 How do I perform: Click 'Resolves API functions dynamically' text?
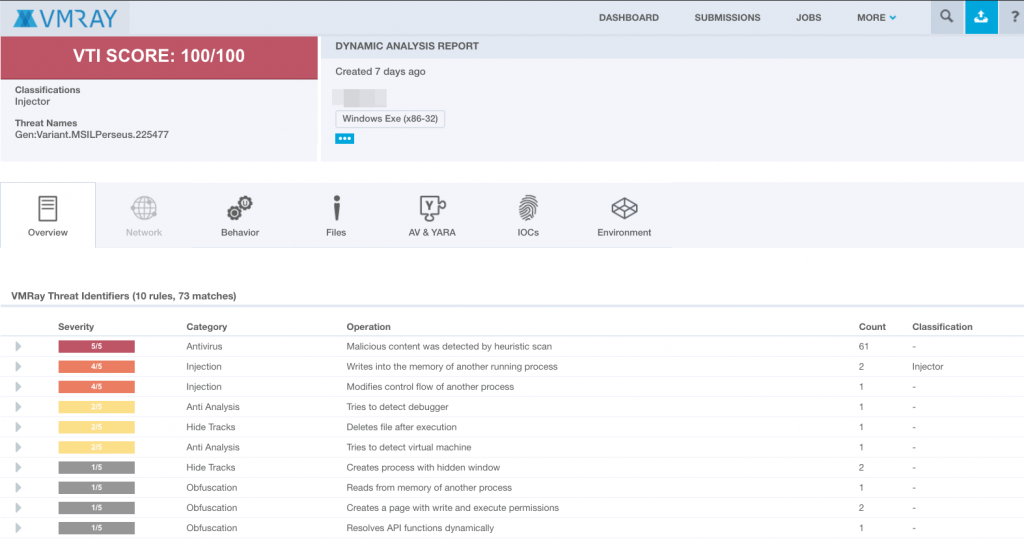click(x=420, y=528)
